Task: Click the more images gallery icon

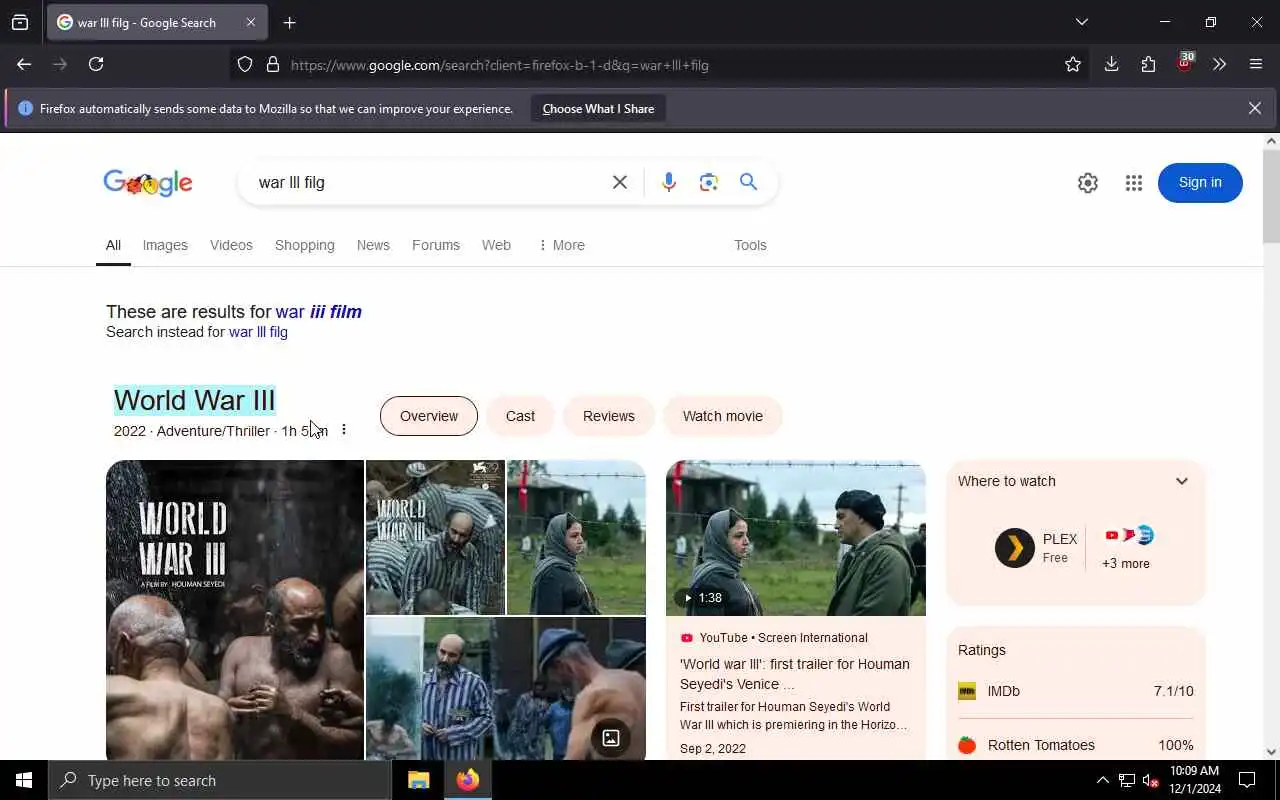Action: [x=611, y=739]
